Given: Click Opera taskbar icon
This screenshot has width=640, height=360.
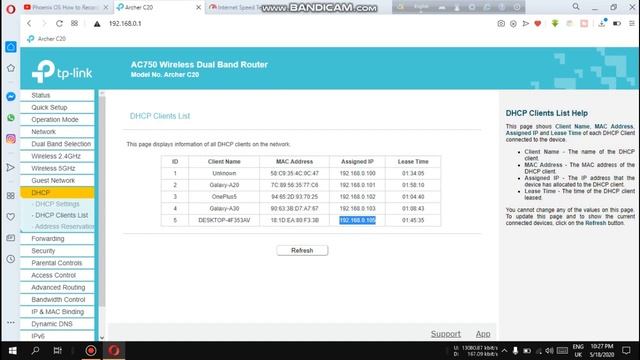Looking at the screenshot, I should pyautogui.click(x=114, y=350).
